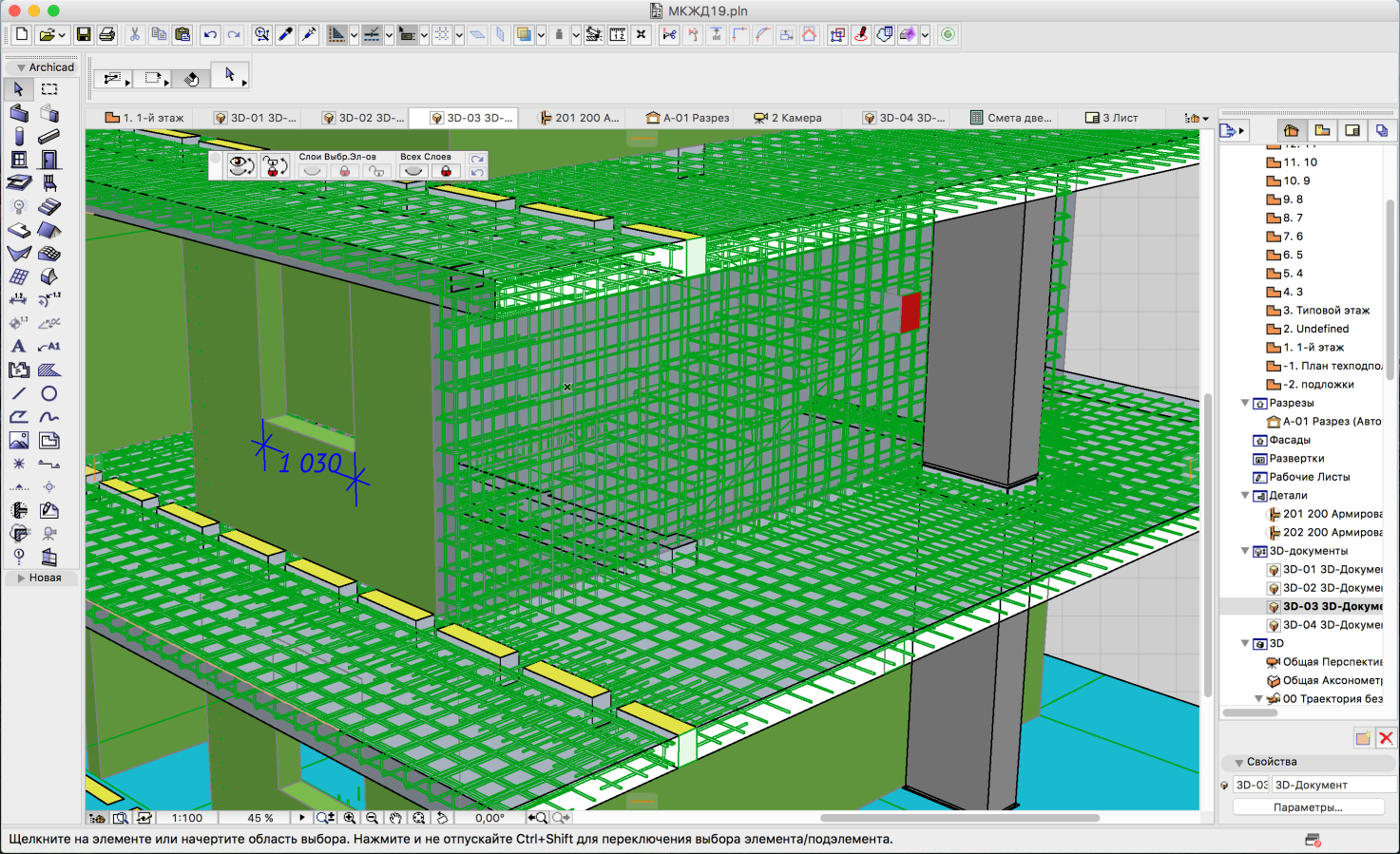Click the Save (floppy disk) icon

click(84, 35)
